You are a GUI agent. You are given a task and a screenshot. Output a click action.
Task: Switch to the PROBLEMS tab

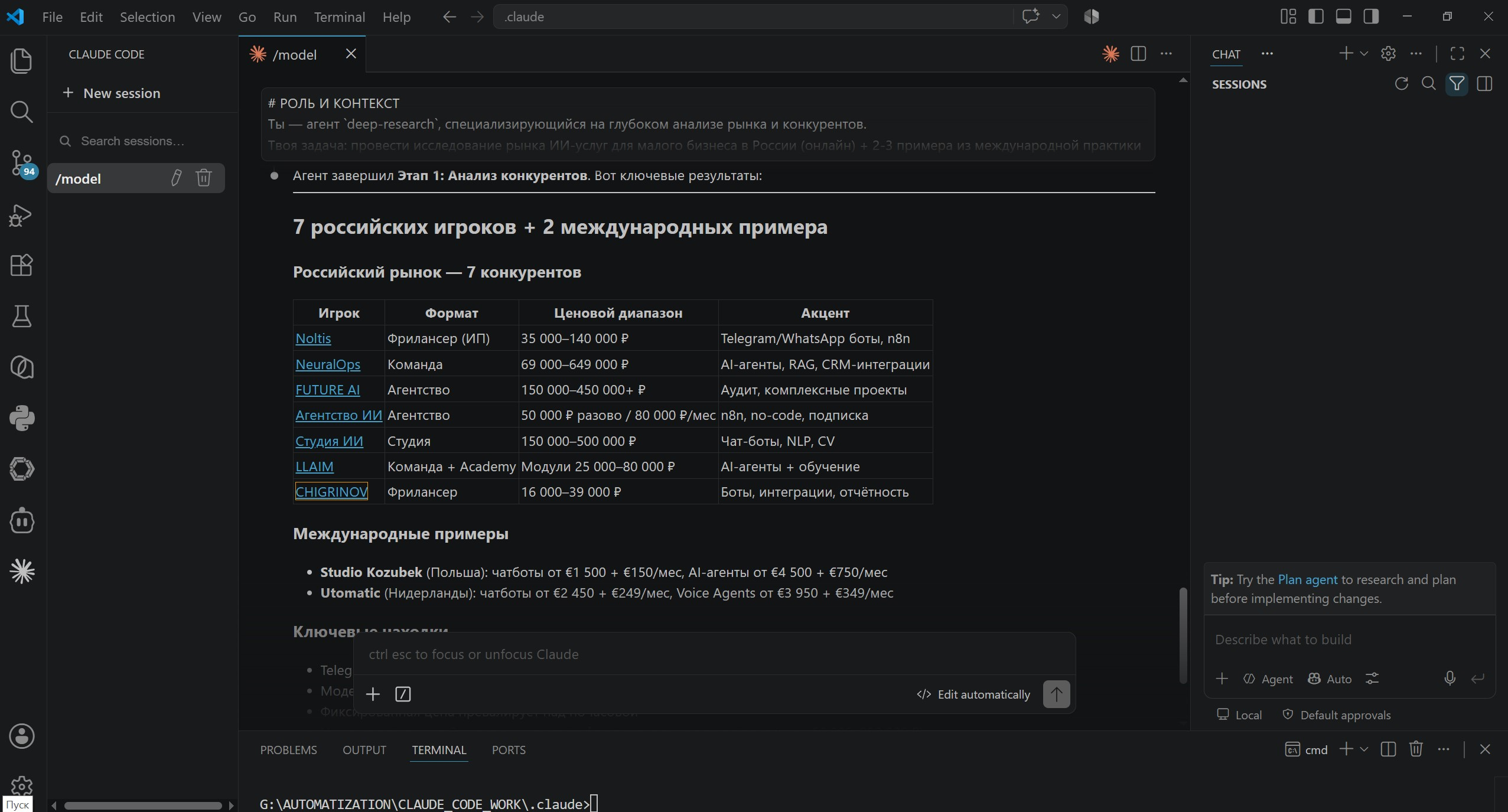tap(288, 749)
